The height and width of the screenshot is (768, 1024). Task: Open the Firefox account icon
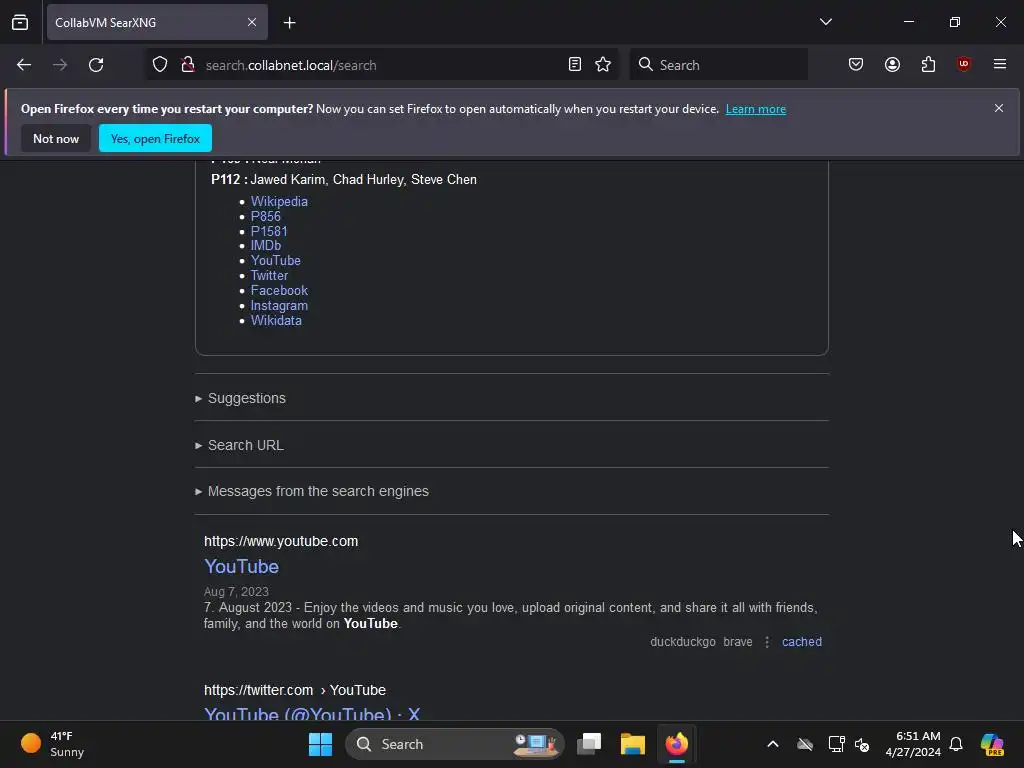[892, 65]
